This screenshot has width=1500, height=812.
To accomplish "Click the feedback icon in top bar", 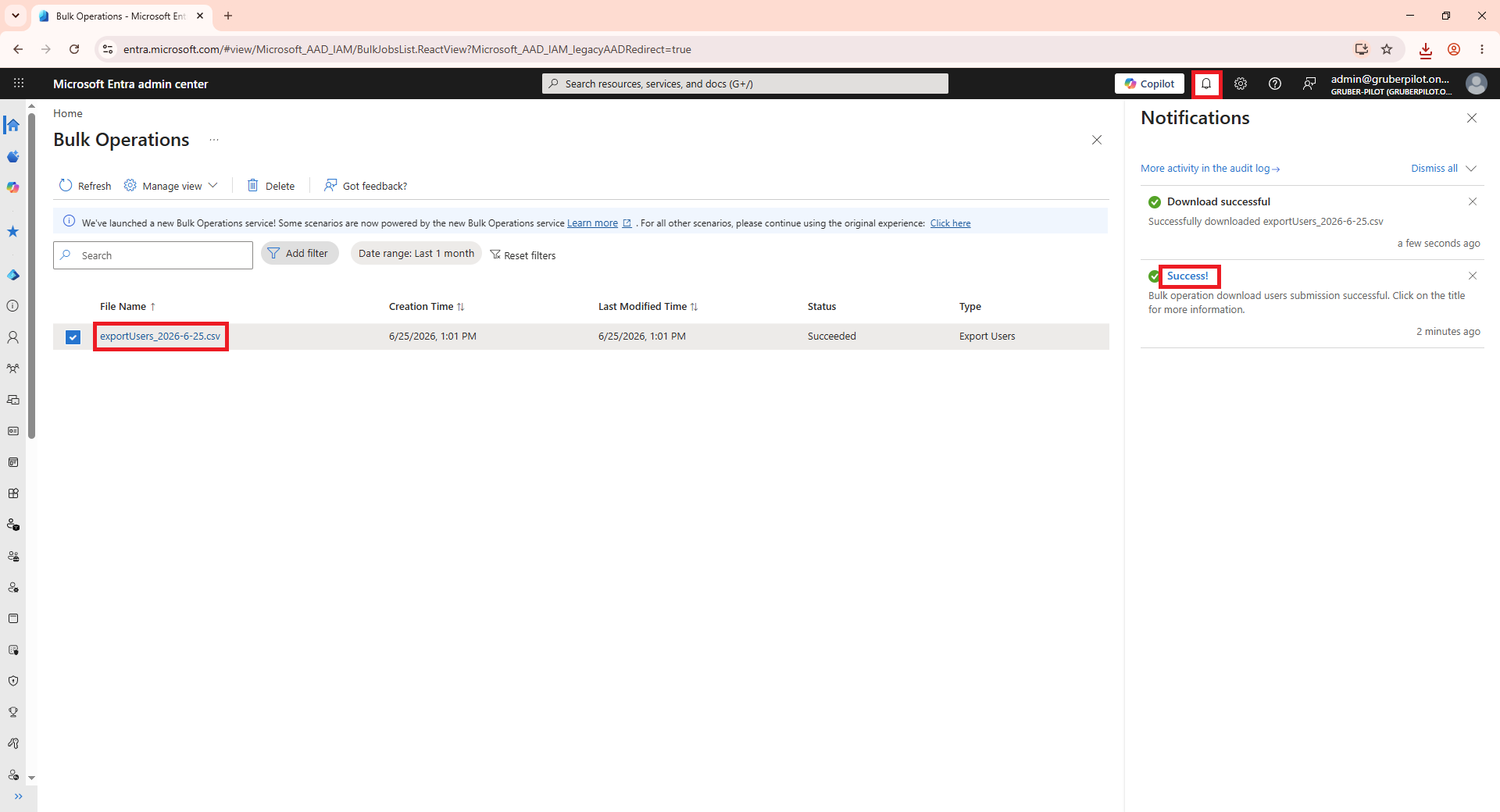I will [1309, 84].
